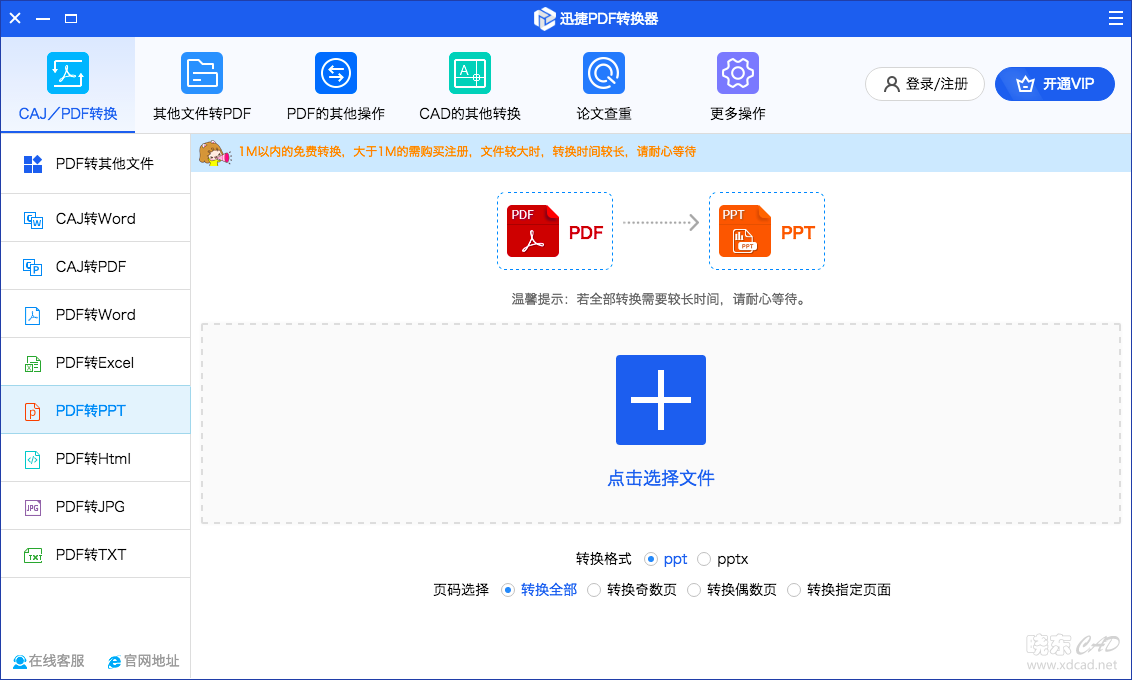Viewport: 1132px width, 680px height.
Task: Click the PDF转Html sidebar icon
Action: point(32,460)
